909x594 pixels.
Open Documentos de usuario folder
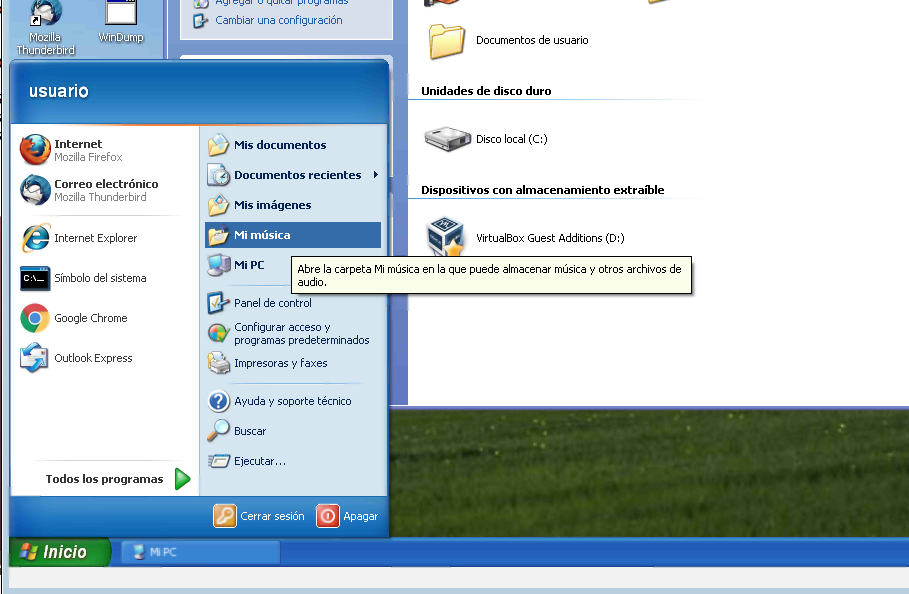tap(531, 40)
